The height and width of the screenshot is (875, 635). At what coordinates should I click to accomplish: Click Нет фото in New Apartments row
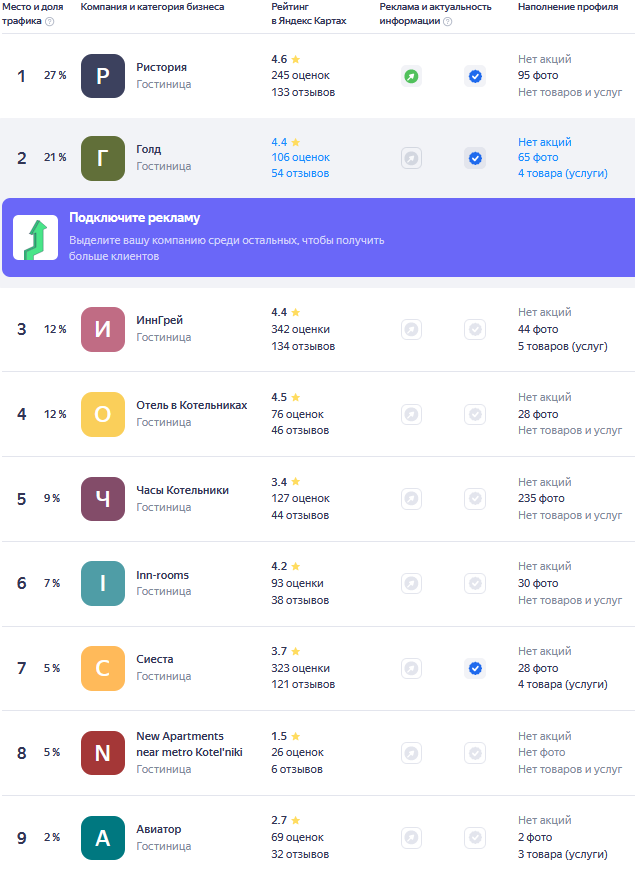click(x=541, y=753)
